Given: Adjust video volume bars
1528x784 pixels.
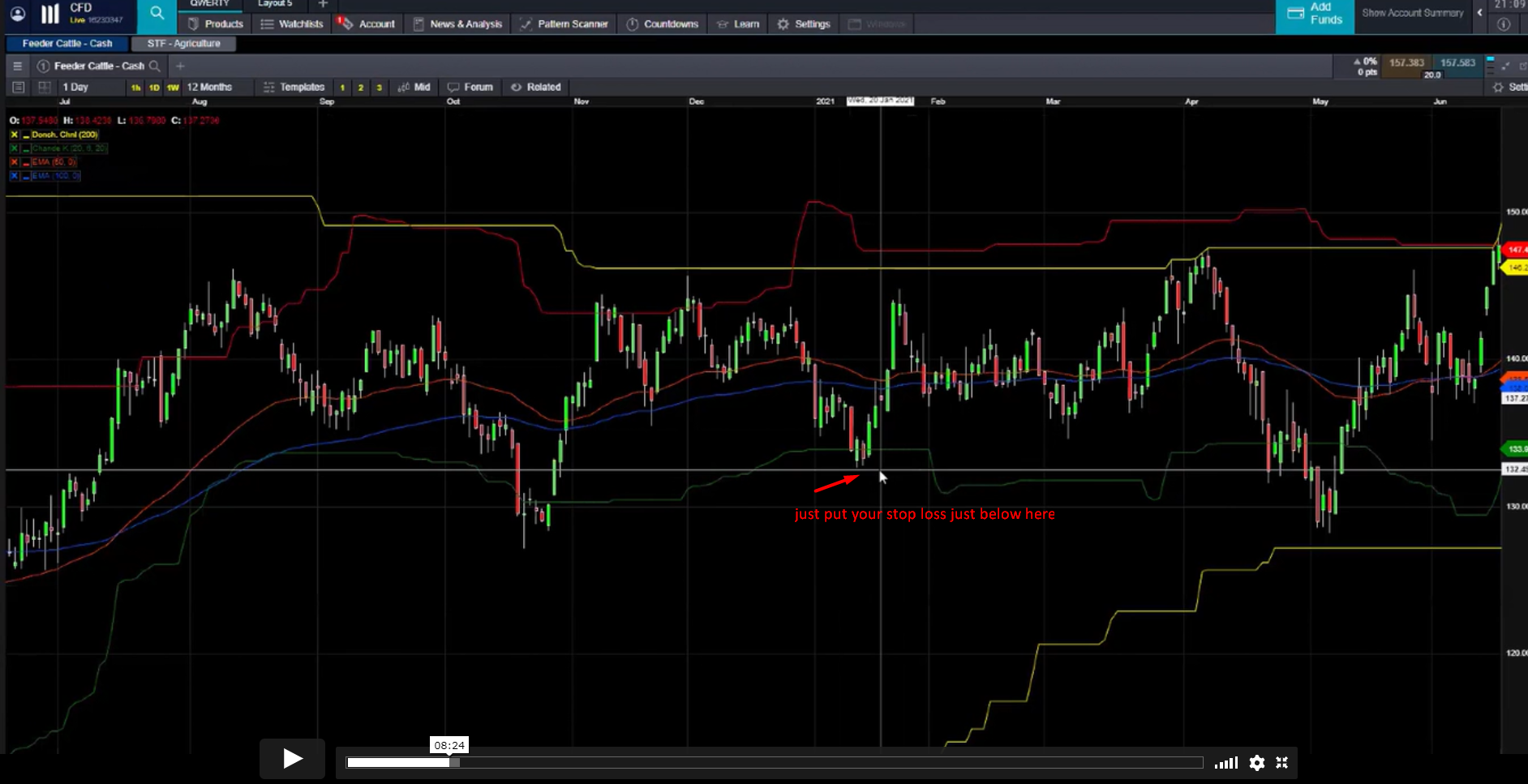Looking at the screenshot, I should pyautogui.click(x=1226, y=763).
